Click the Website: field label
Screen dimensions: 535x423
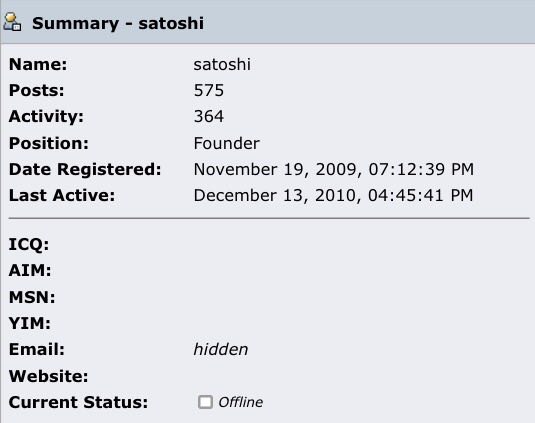tap(48, 376)
